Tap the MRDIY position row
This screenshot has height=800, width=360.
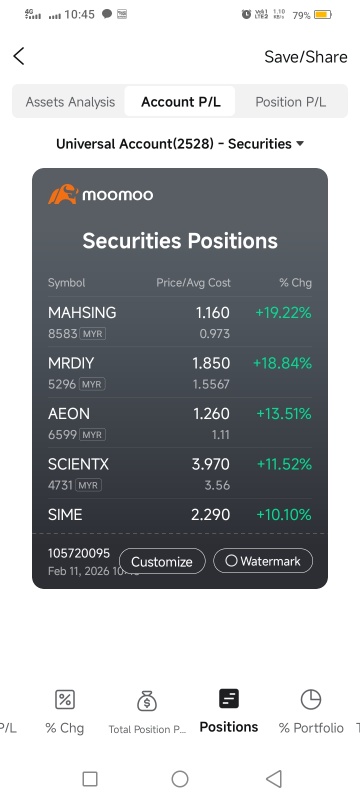pyautogui.click(x=179, y=372)
